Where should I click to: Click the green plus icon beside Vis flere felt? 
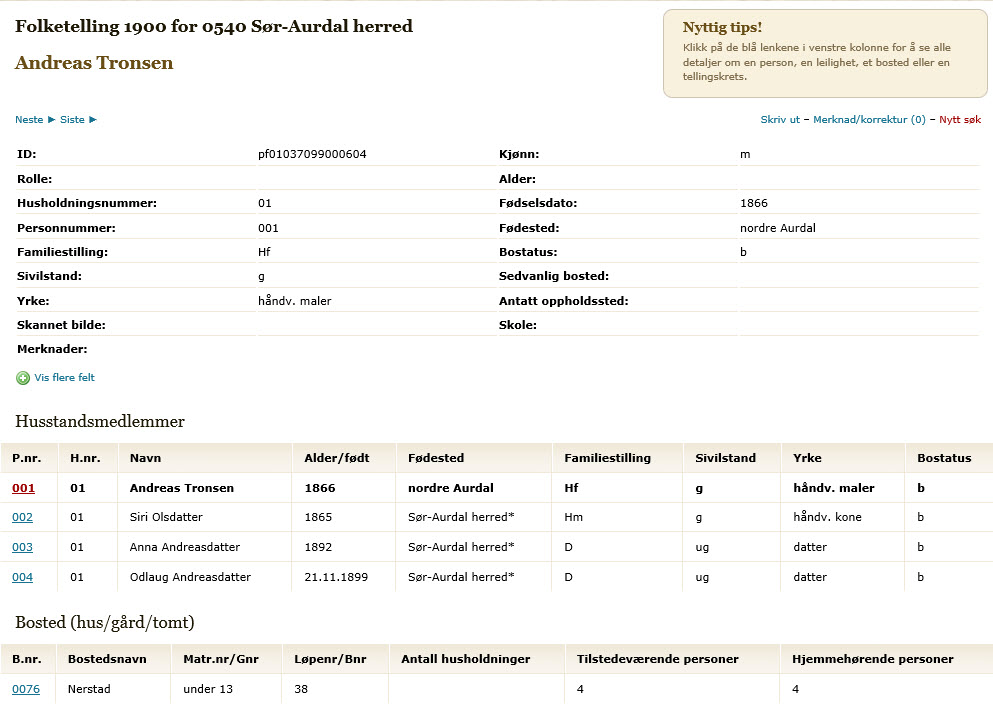click(23, 378)
